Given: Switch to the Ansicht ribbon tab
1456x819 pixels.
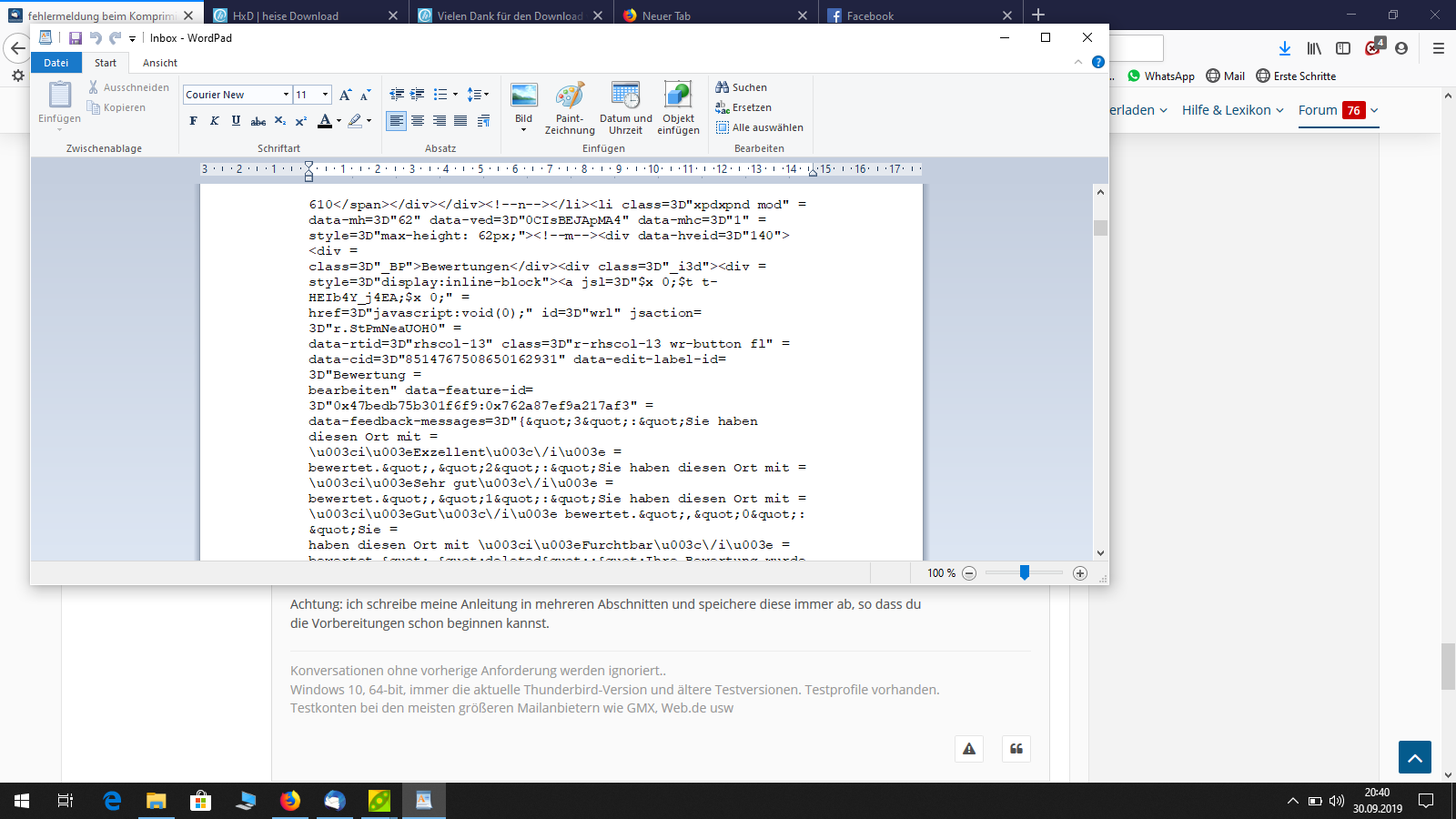Looking at the screenshot, I should (x=160, y=63).
